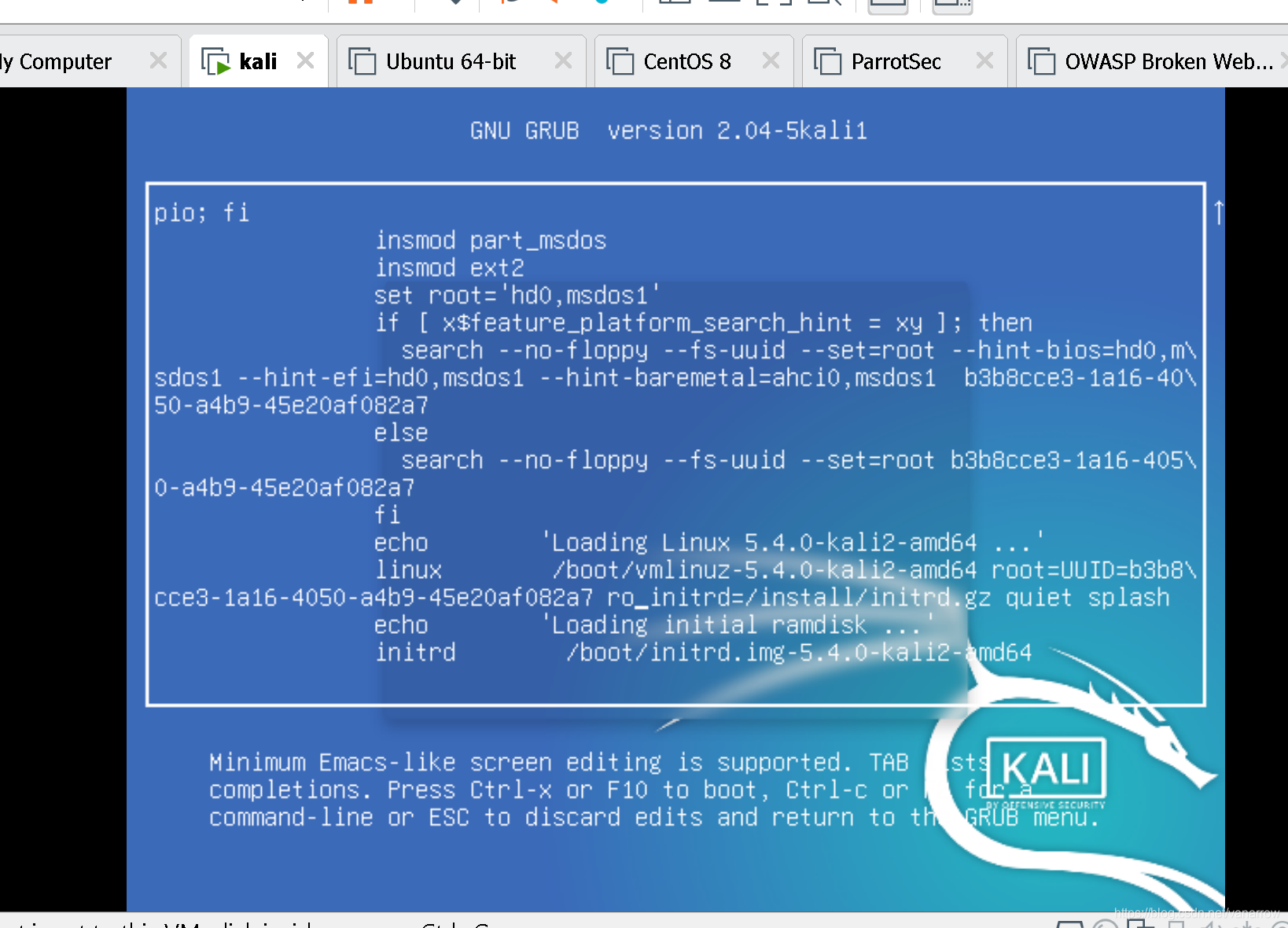Select the ParrotSec tab
The image size is (1288, 928).
tap(896, 61)
